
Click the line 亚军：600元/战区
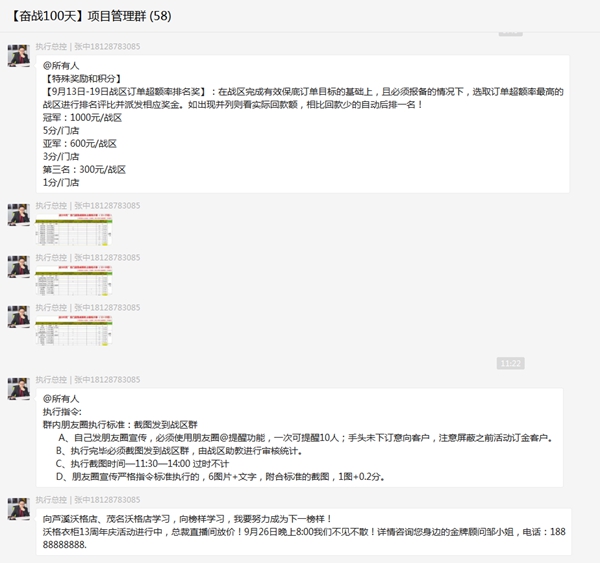[80, 144]
